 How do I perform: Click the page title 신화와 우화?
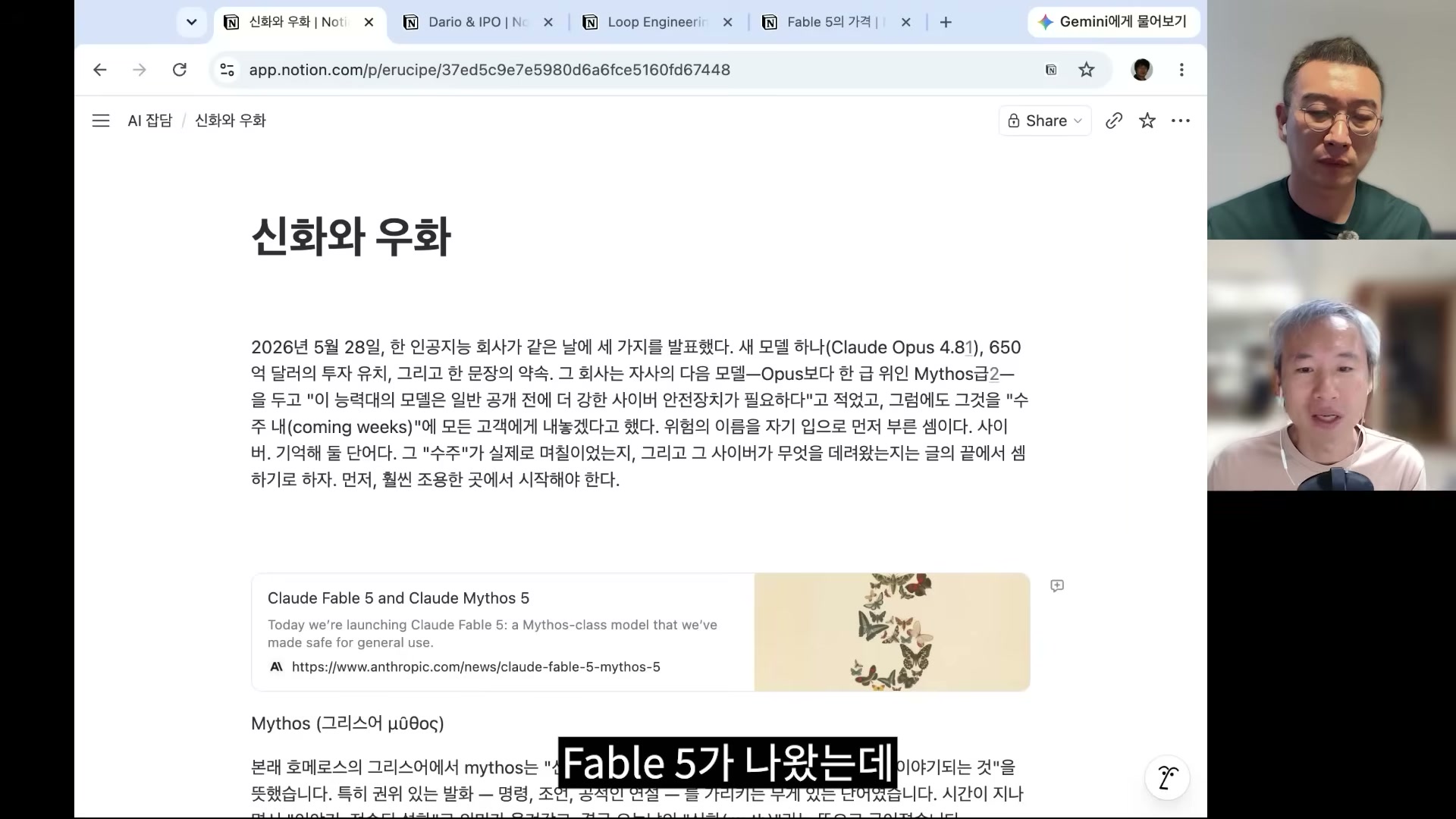351,237
